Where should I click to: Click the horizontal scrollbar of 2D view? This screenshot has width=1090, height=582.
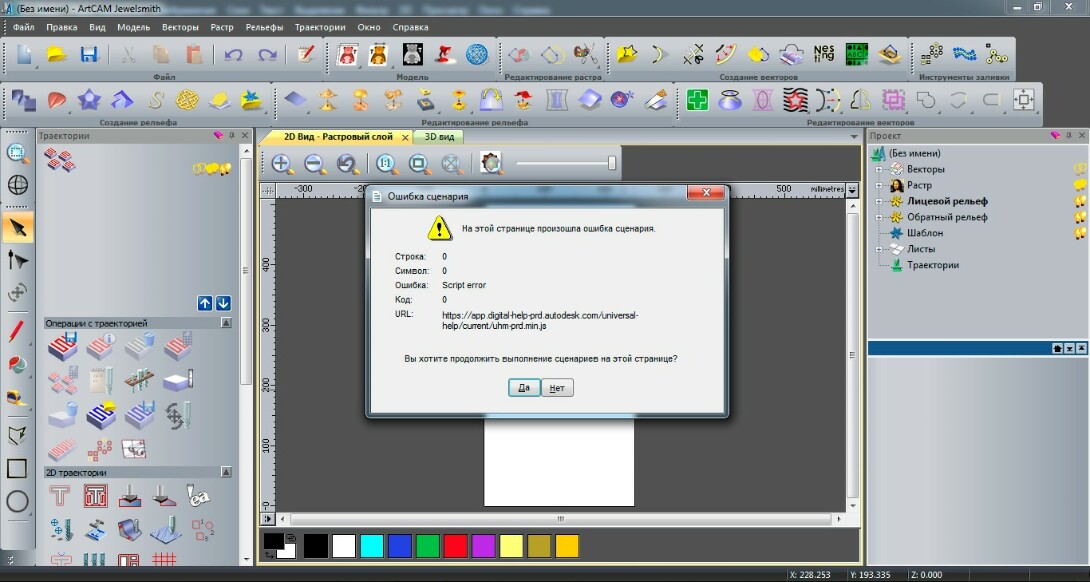(x=560, y=519)
